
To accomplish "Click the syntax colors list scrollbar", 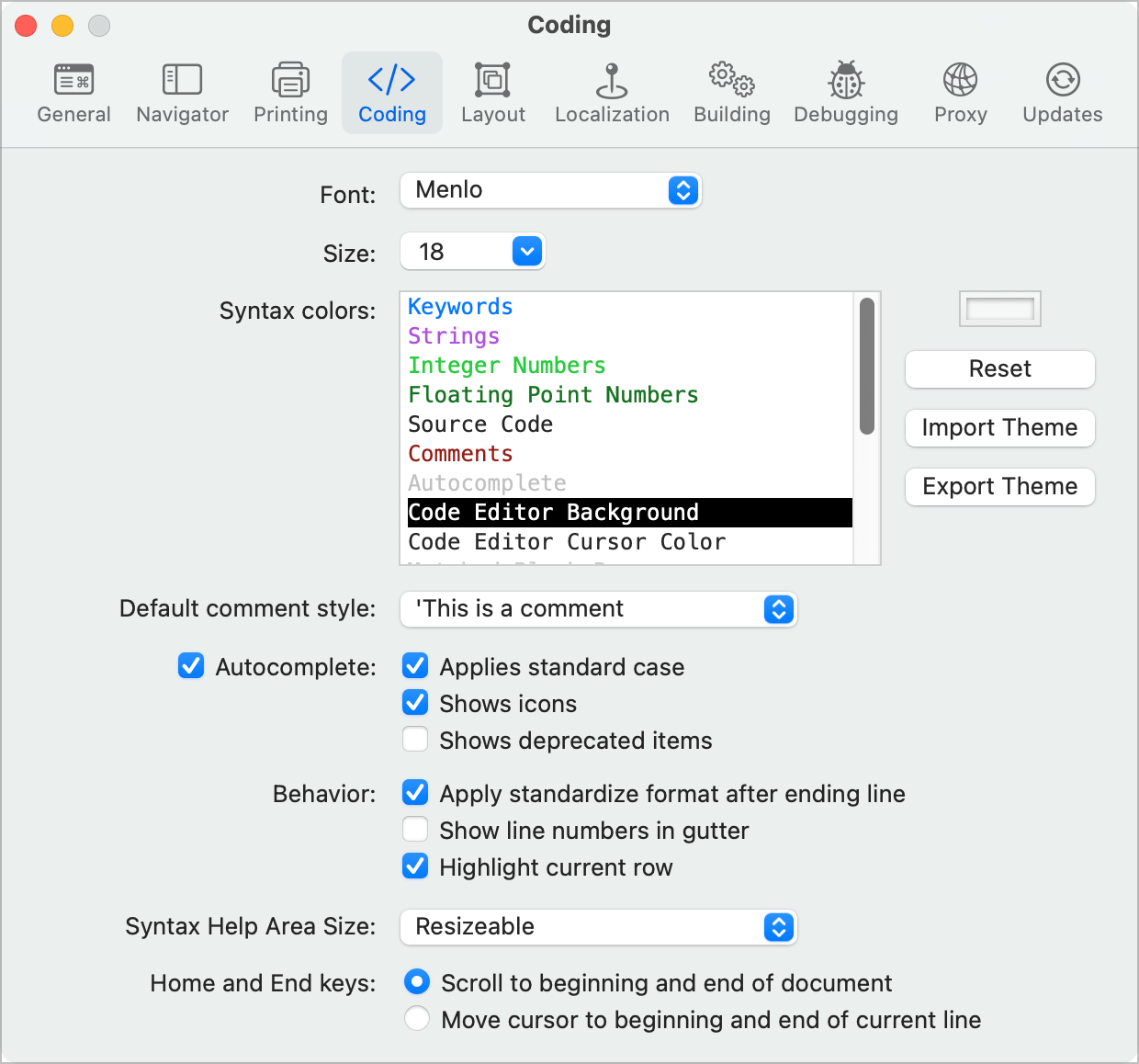I will click(x=867, y=366).
